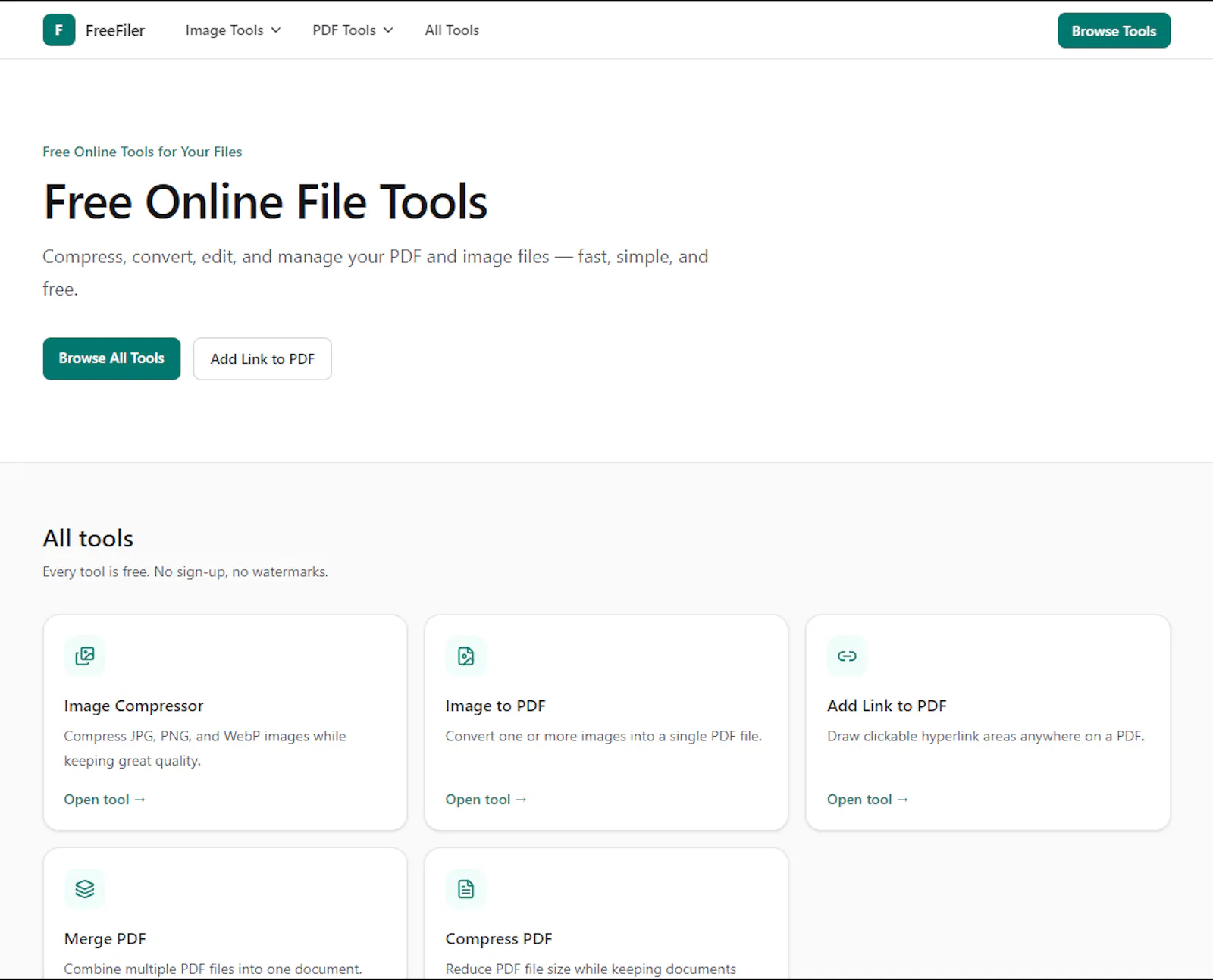1213x980 pixels.
Task: Click the FreeFiler brand name link
Action: point(115,30)
